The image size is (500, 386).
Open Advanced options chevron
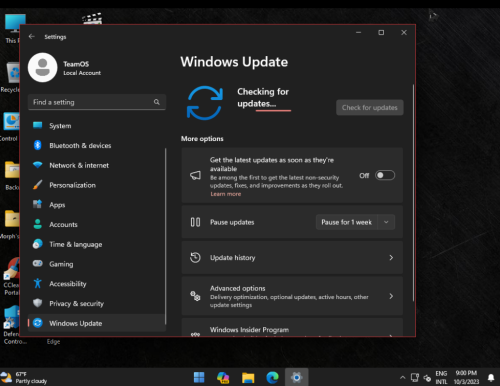[391, 296]
